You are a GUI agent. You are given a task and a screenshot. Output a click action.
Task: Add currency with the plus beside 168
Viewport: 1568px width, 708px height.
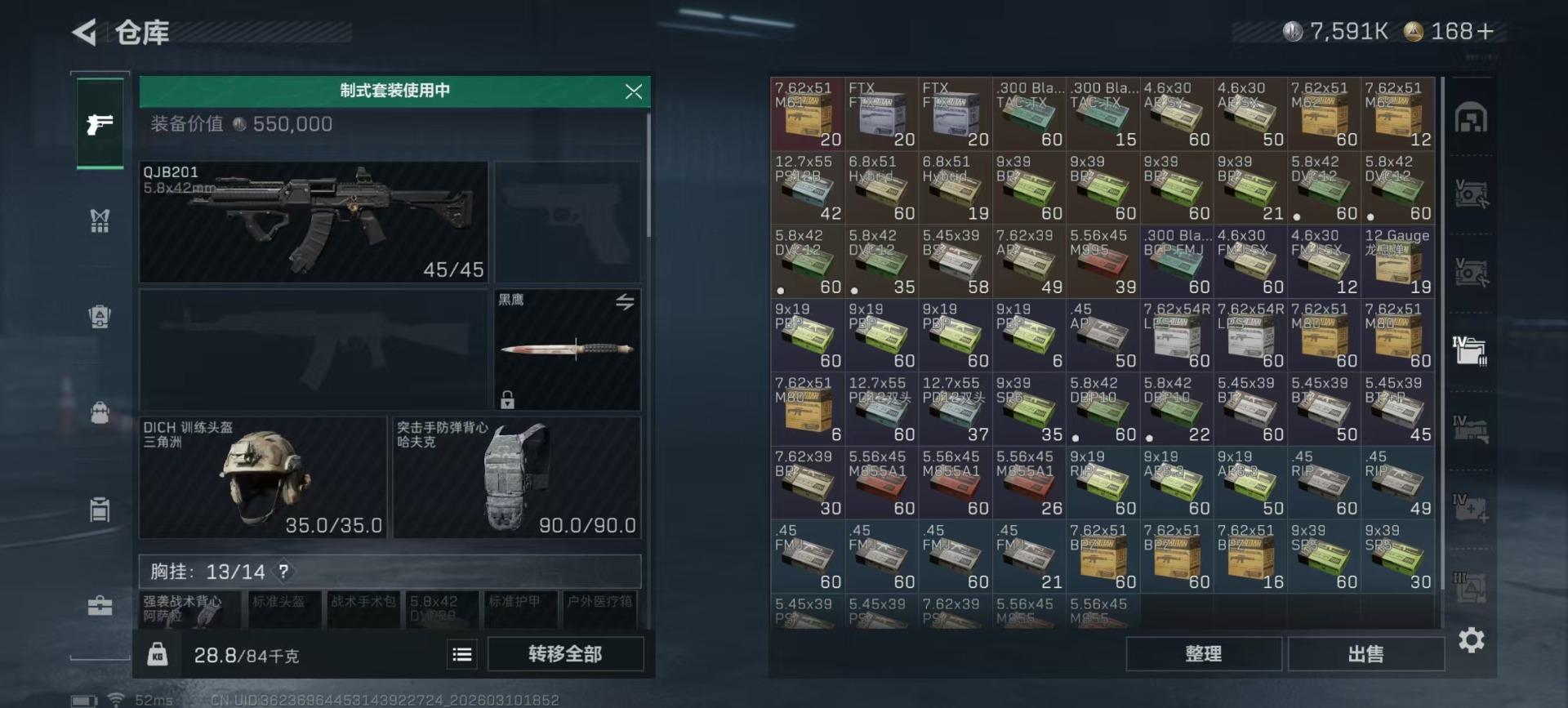(x=1486, y=31)
